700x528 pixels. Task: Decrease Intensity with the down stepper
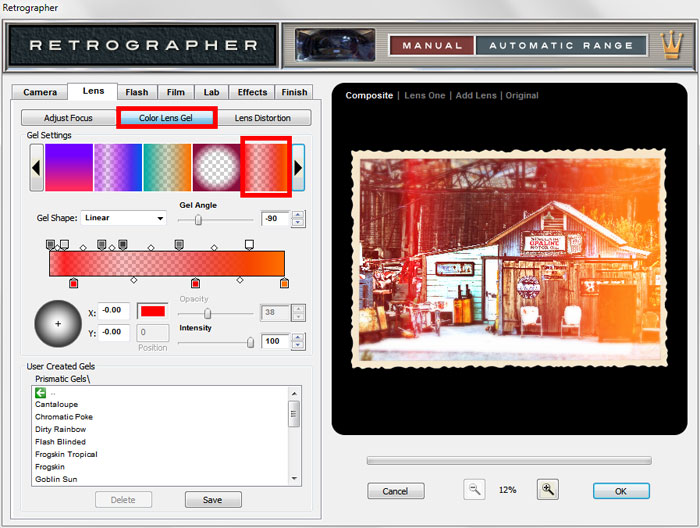coord(298,345)
